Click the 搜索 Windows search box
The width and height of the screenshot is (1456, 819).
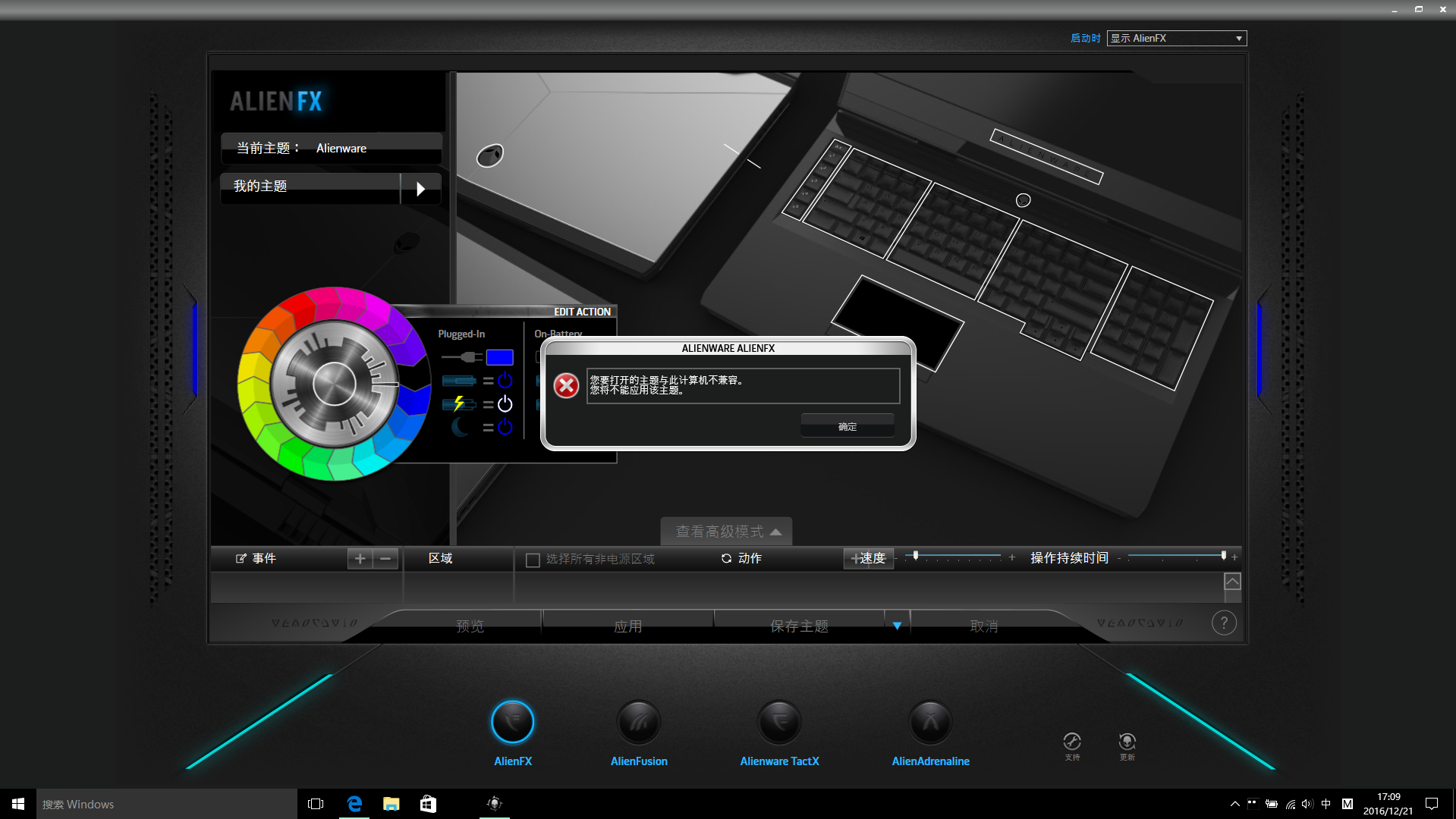click(167, 804)
